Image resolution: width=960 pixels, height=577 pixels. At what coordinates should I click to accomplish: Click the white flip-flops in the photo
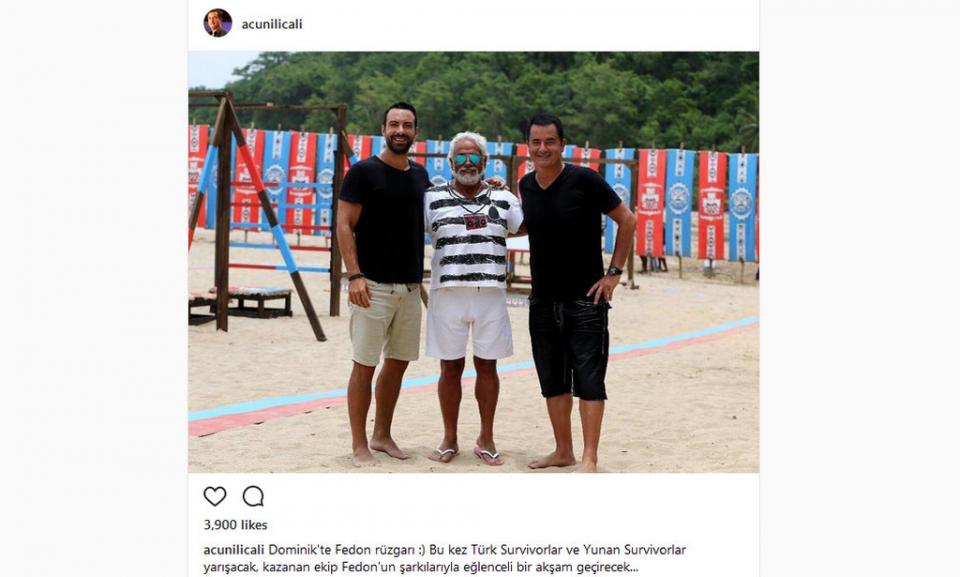[466, 455]
